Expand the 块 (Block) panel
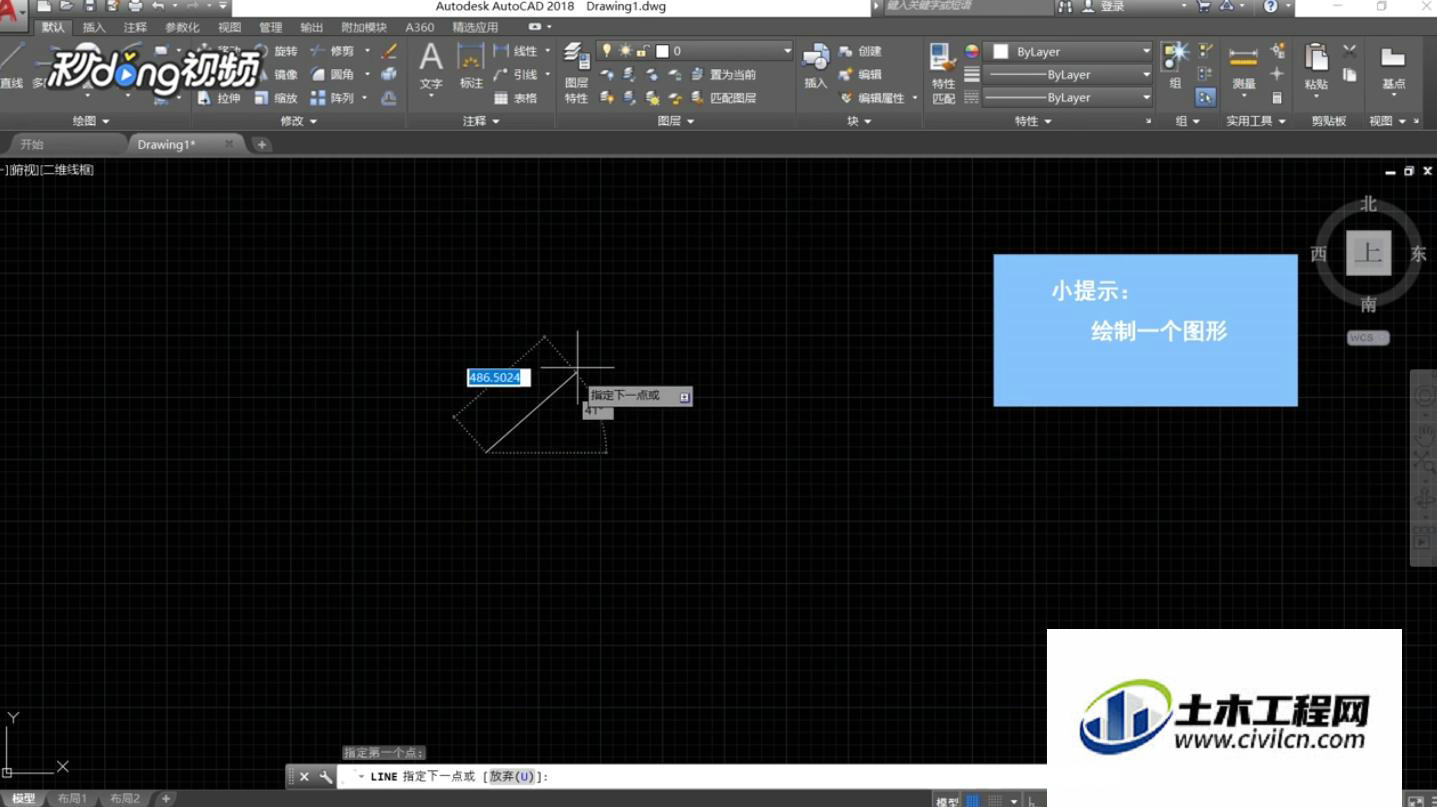The width and height of the screenshot is (1437, 807). click(859, 121)
